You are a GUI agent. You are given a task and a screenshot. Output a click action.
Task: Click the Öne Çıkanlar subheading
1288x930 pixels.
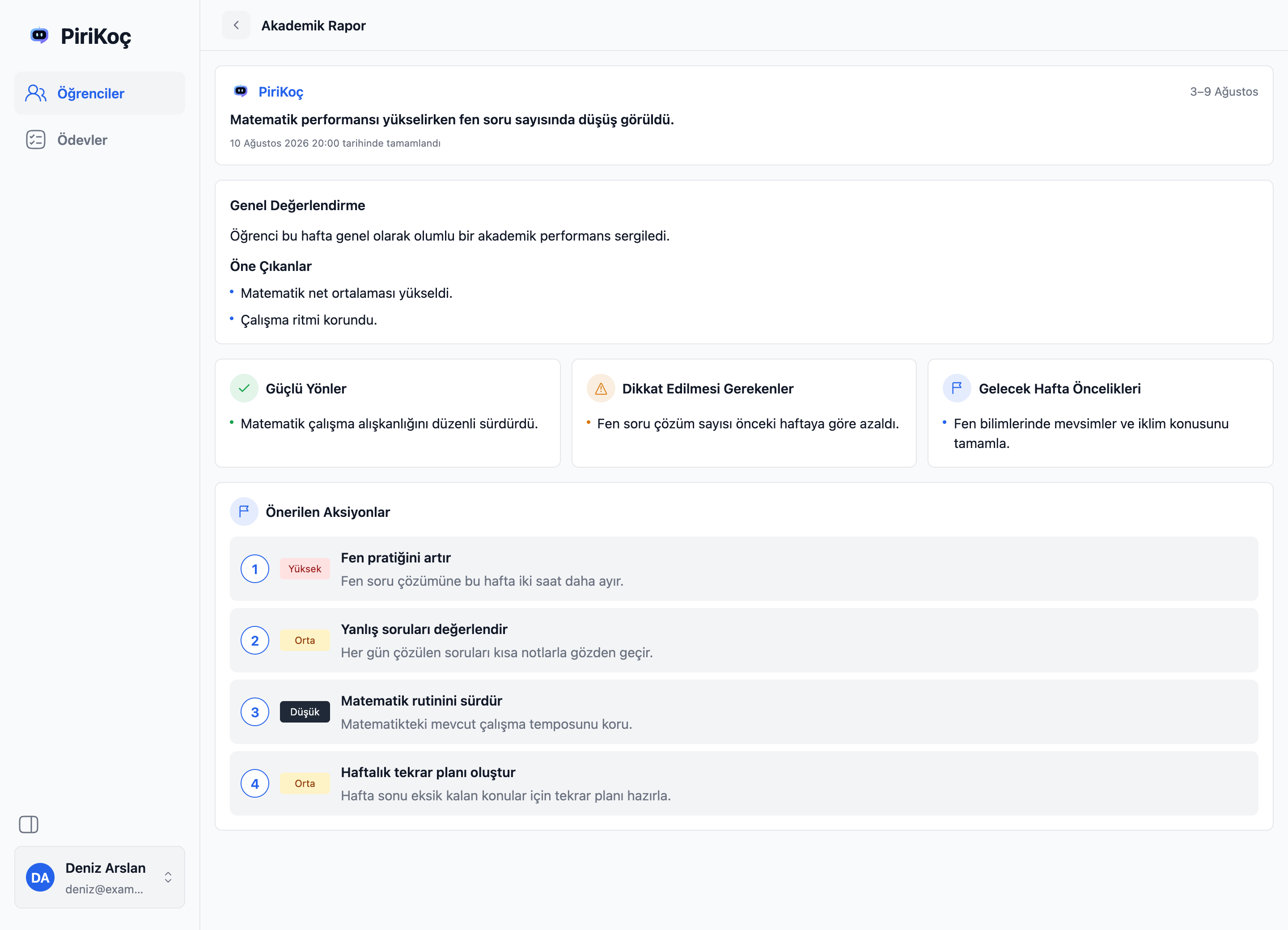tap(271, 266)
